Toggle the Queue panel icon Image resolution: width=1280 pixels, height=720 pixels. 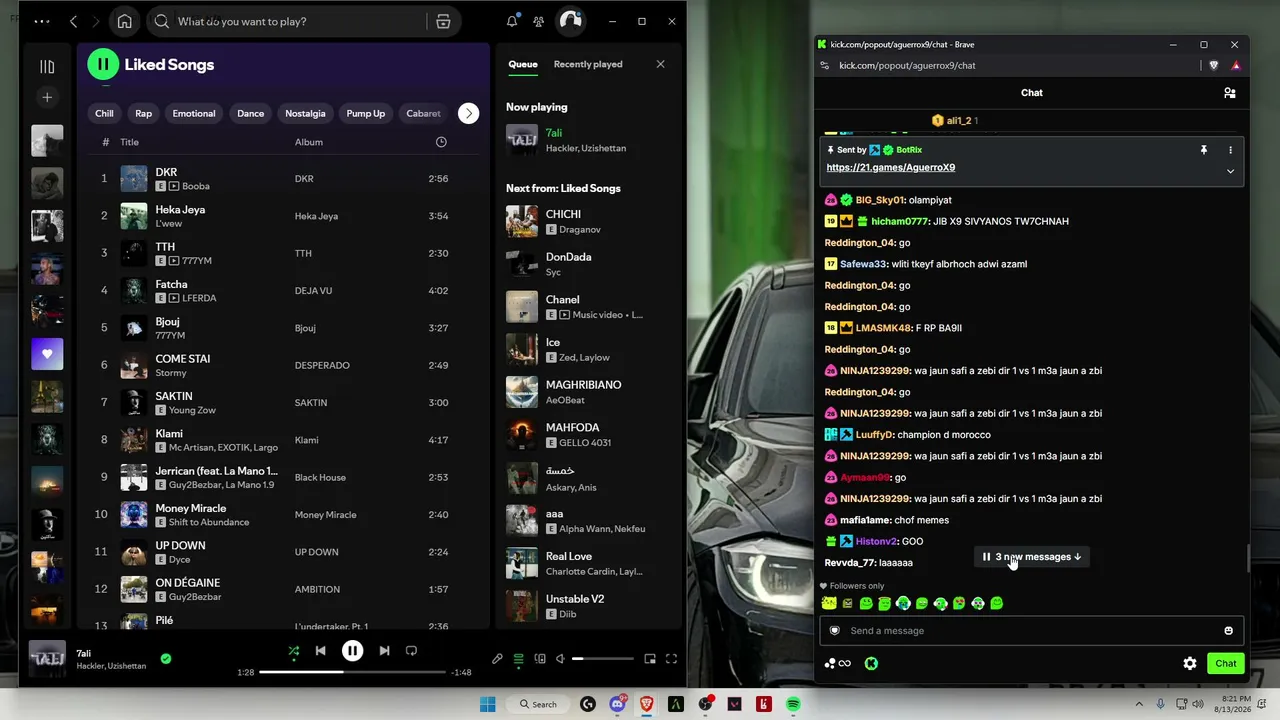click(518, 659)
